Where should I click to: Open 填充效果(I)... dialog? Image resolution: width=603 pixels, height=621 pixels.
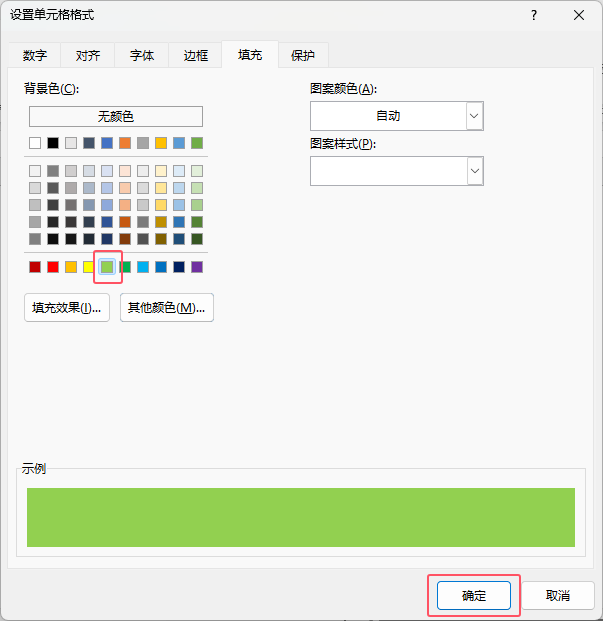pyautogui.click(x=67, y=307)
